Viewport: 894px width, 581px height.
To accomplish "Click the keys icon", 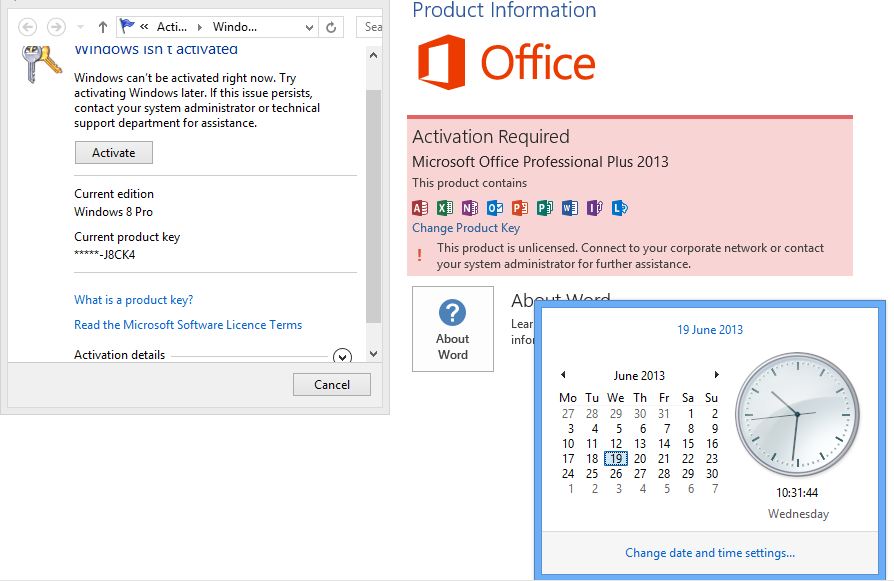I will point(40,64).
